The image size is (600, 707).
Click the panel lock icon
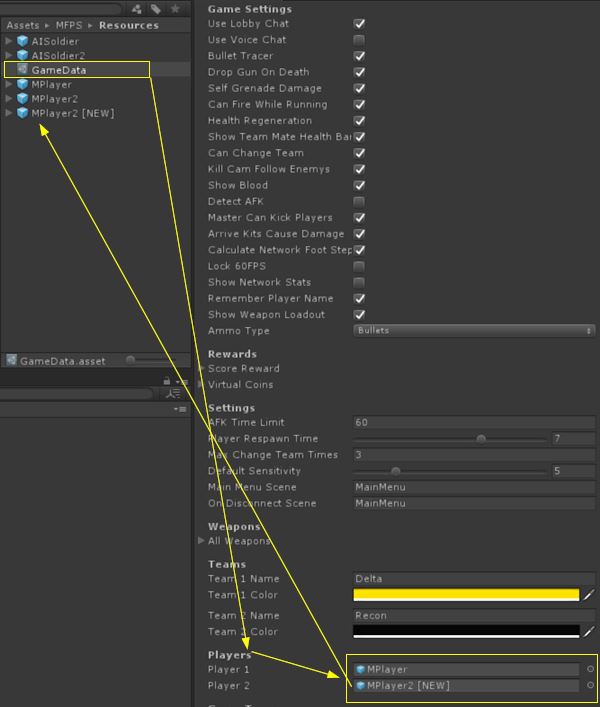(168, 381)
